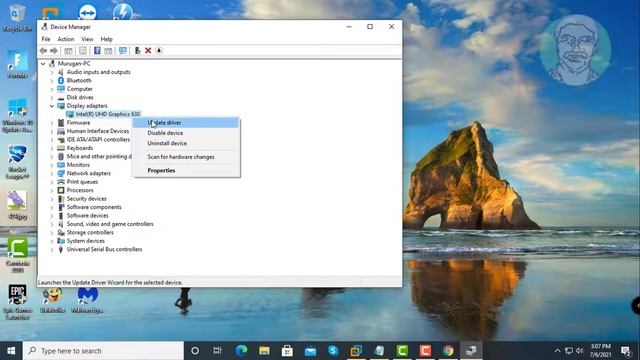The image size is (640, 360).
Task: Select the Keyboards tree item
Action: [x=80, y=148]
